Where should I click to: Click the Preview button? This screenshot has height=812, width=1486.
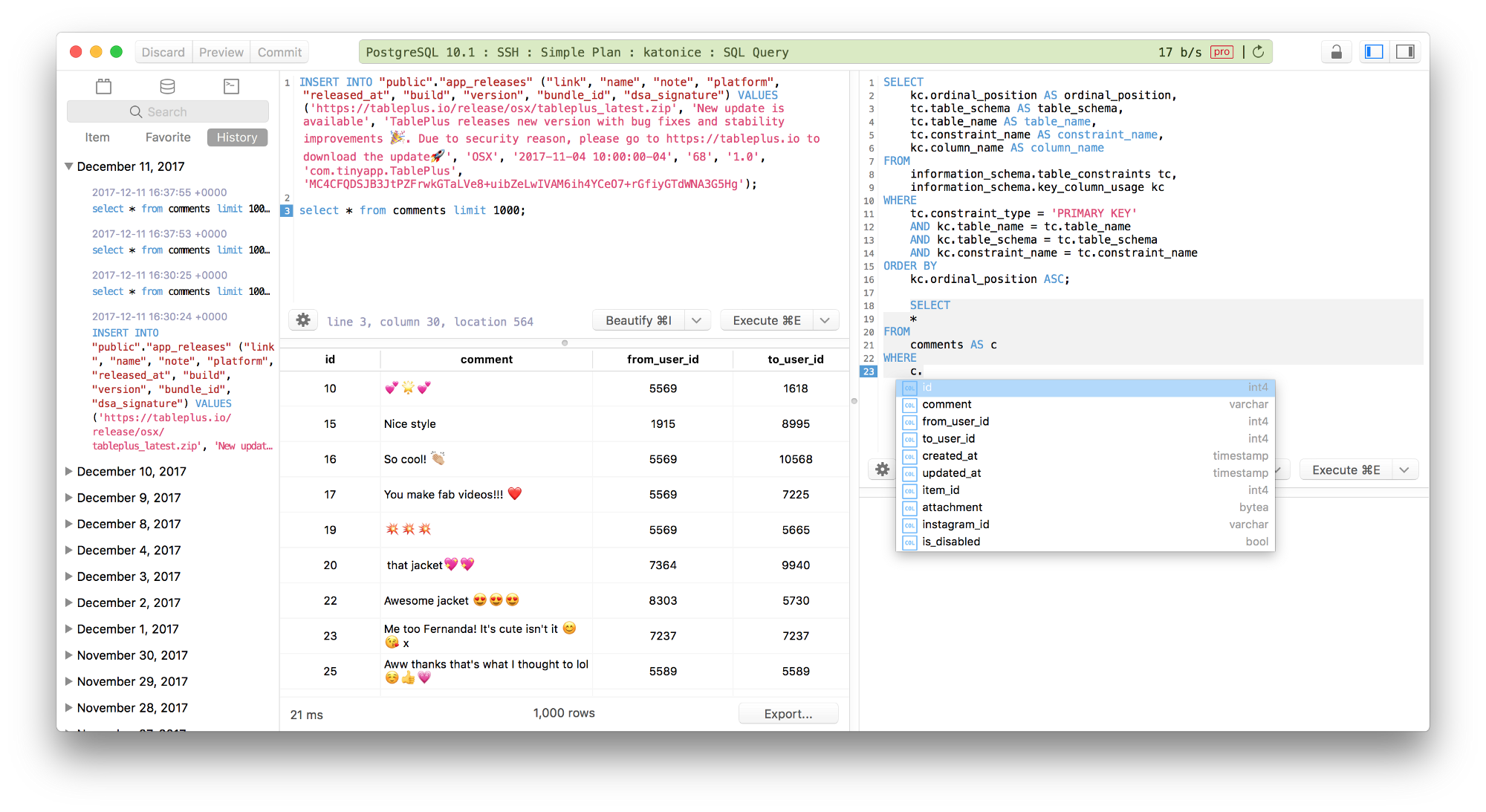221,52
